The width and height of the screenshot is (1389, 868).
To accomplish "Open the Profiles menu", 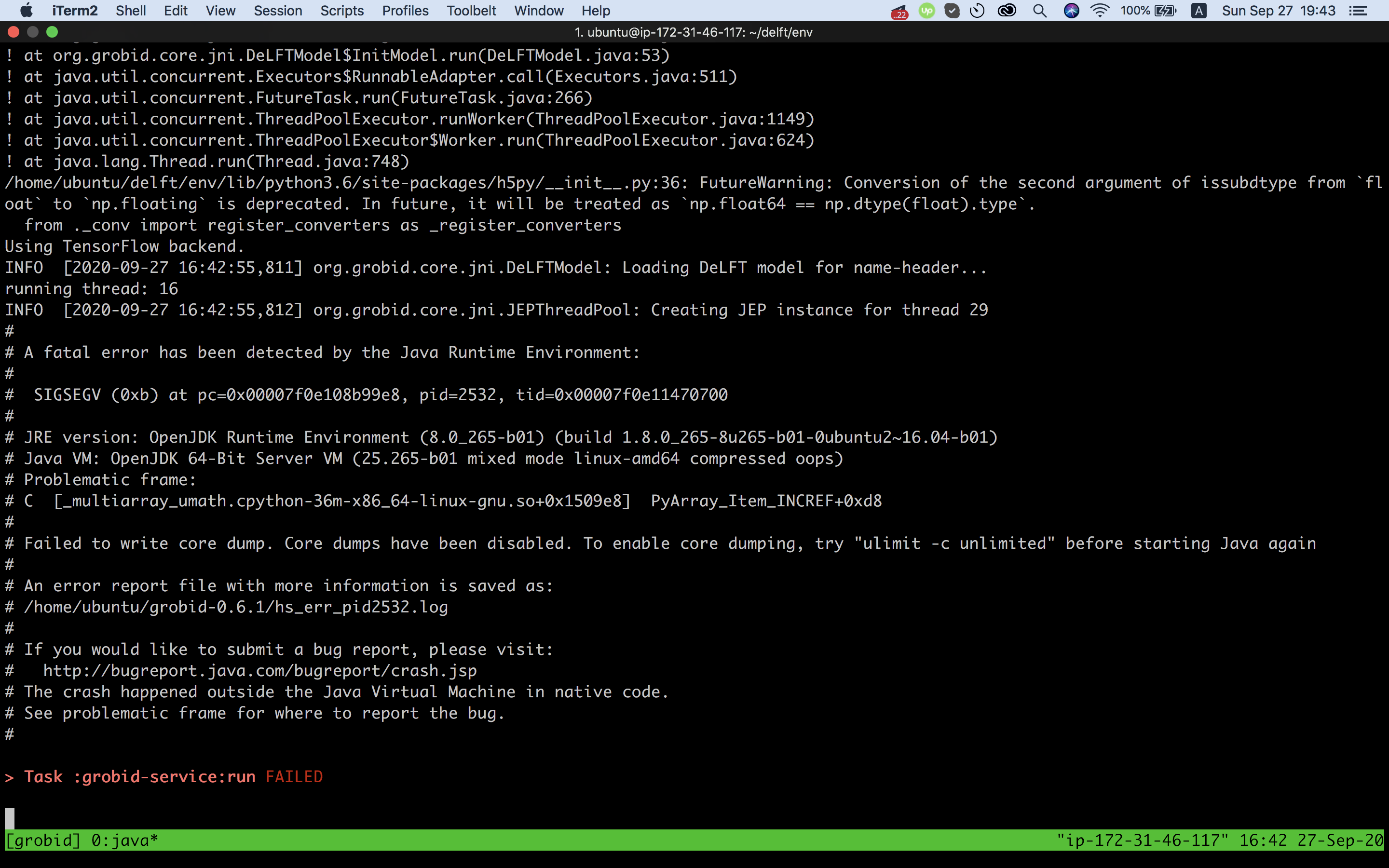I will coord(405,10).
